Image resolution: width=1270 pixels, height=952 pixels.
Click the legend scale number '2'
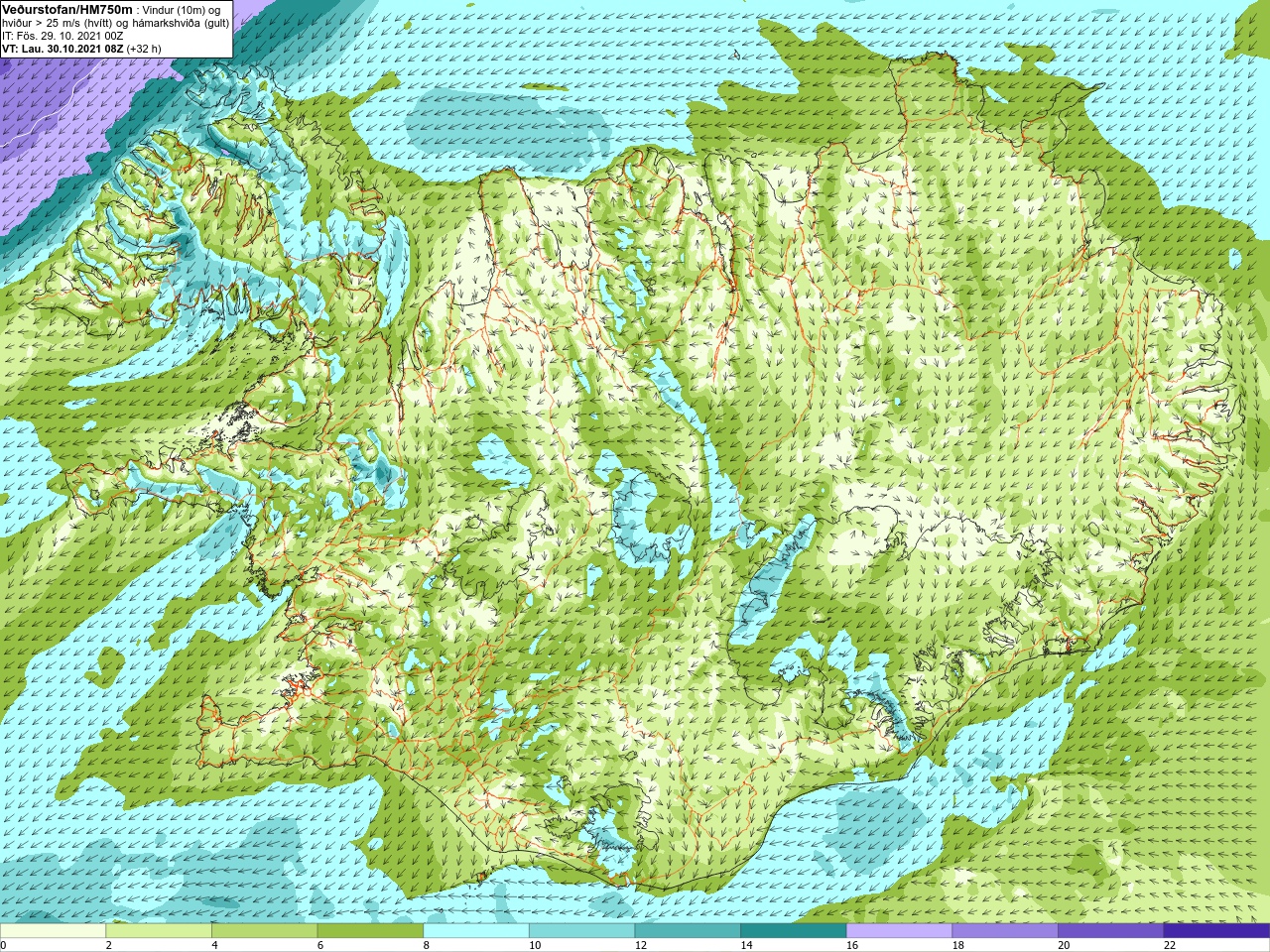click(x=108, y=945)
